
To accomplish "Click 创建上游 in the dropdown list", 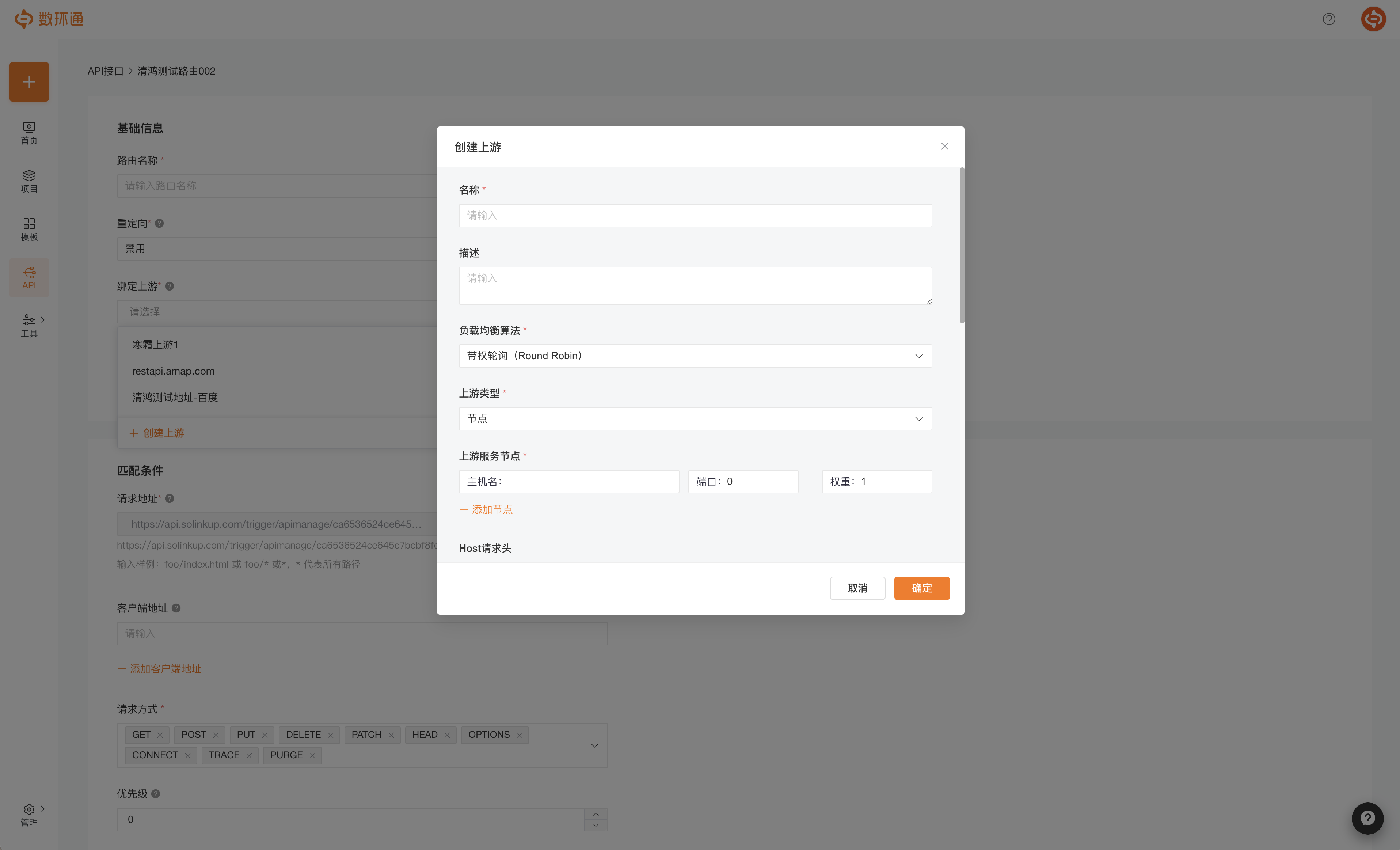I will (157, 433).
